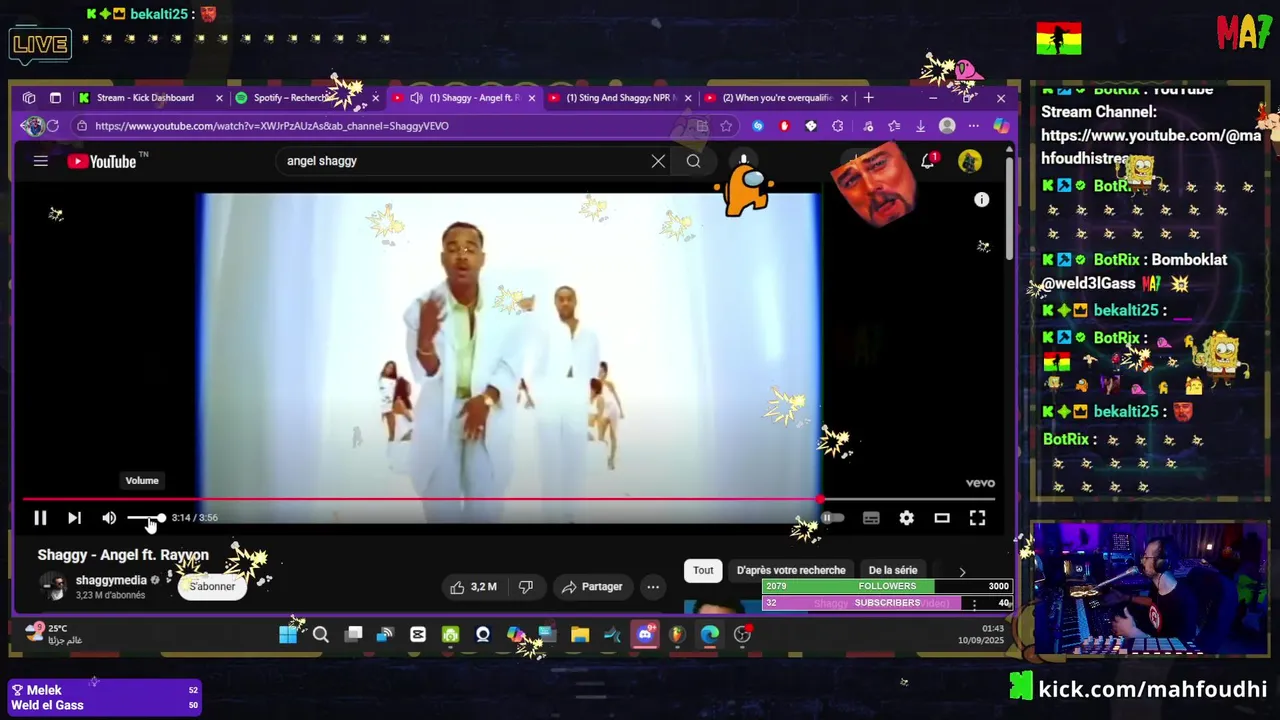Open the Edge workspaces icon
The image size is (1280, 720).
pyautogui.click(x=29, y=98)
